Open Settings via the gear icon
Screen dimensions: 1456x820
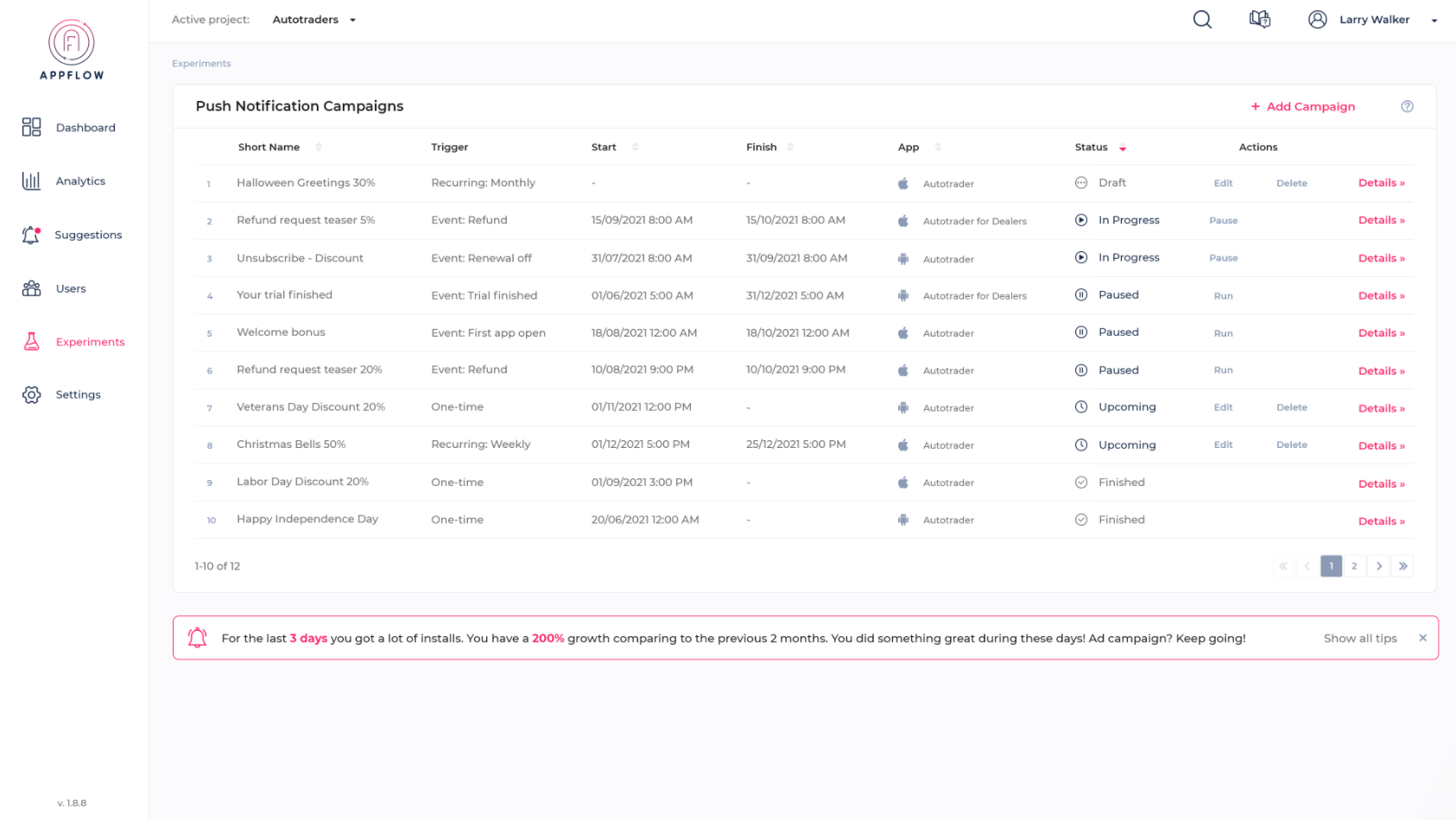(31, 394)
